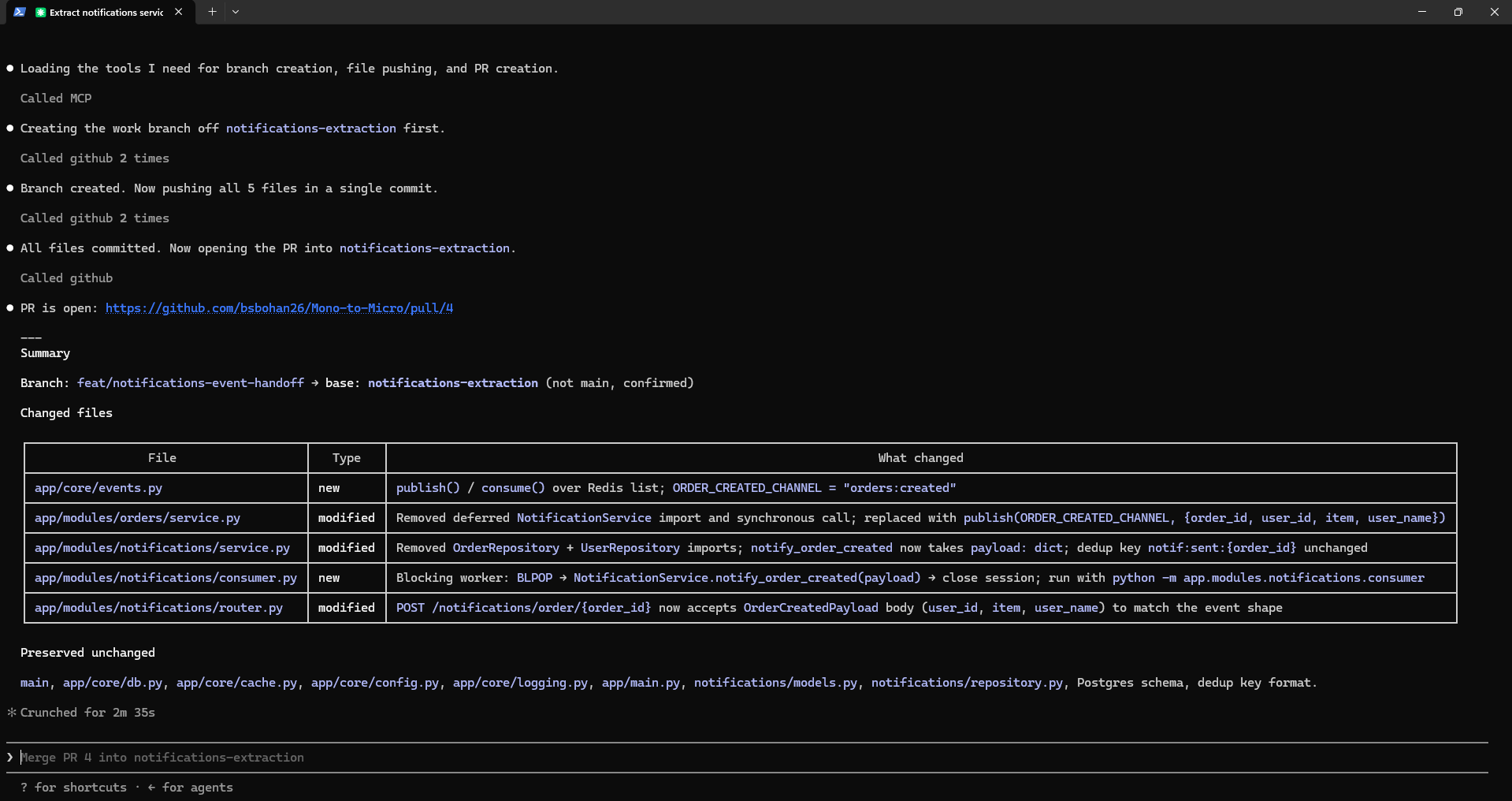This screenshot has height=801, width=1512.
Task: Open the GitHub pull/4 PR link
Action: (279, 308)
